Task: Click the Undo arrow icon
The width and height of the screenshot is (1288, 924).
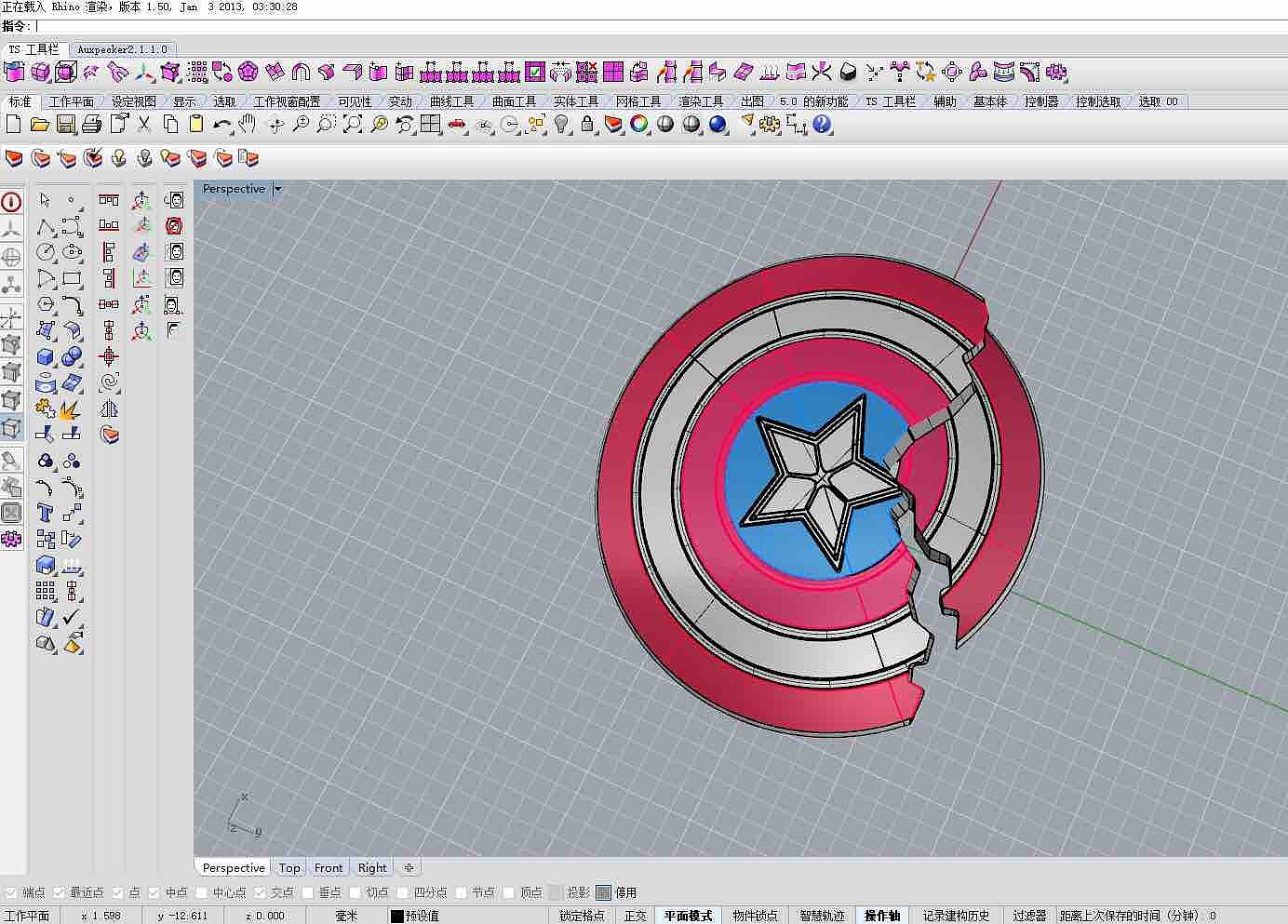Action: click(x=221, y=124)
